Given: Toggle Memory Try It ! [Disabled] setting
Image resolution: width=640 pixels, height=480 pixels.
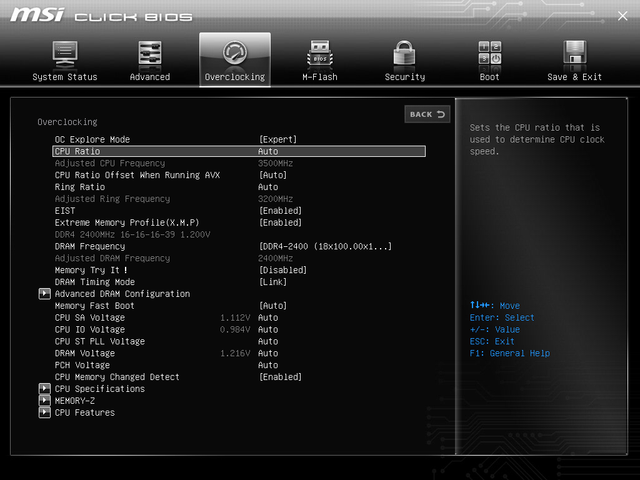Looking at the screenshot, I should pyautogui.click(x=283, y=270).
